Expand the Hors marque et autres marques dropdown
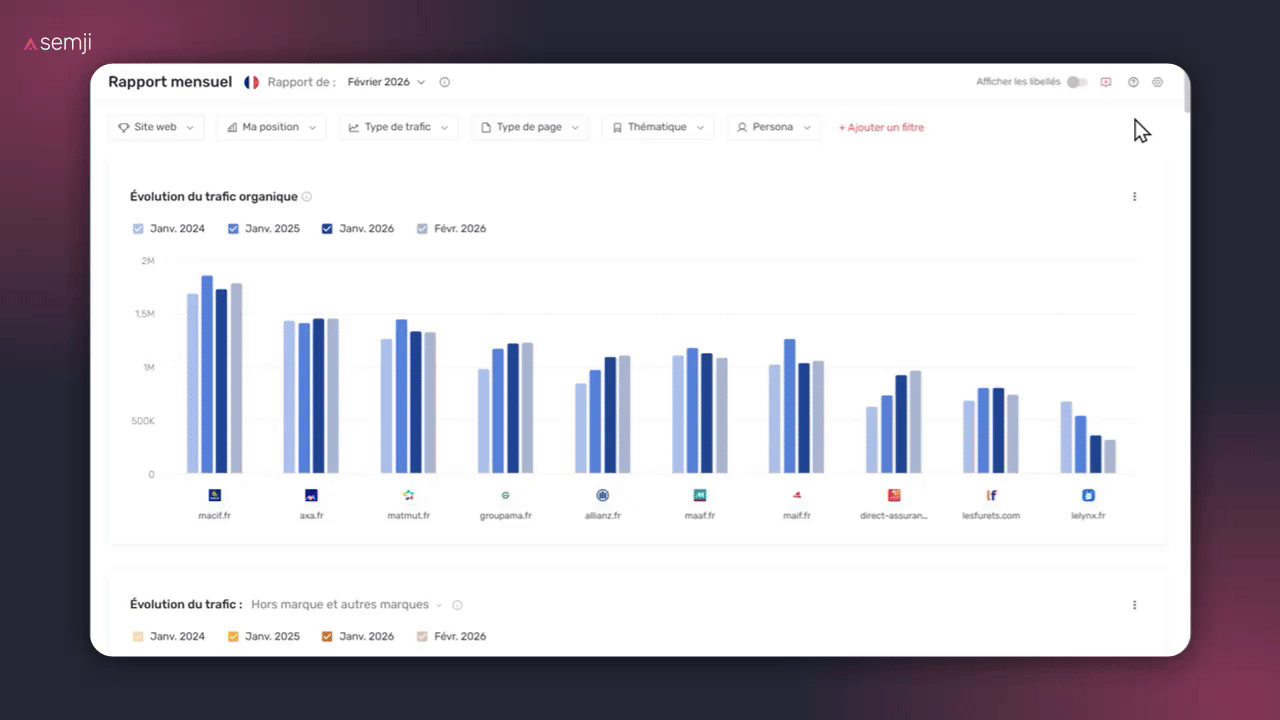Image resolution: width=1280 pixels, height=720 pixels. tap(346, 604)
